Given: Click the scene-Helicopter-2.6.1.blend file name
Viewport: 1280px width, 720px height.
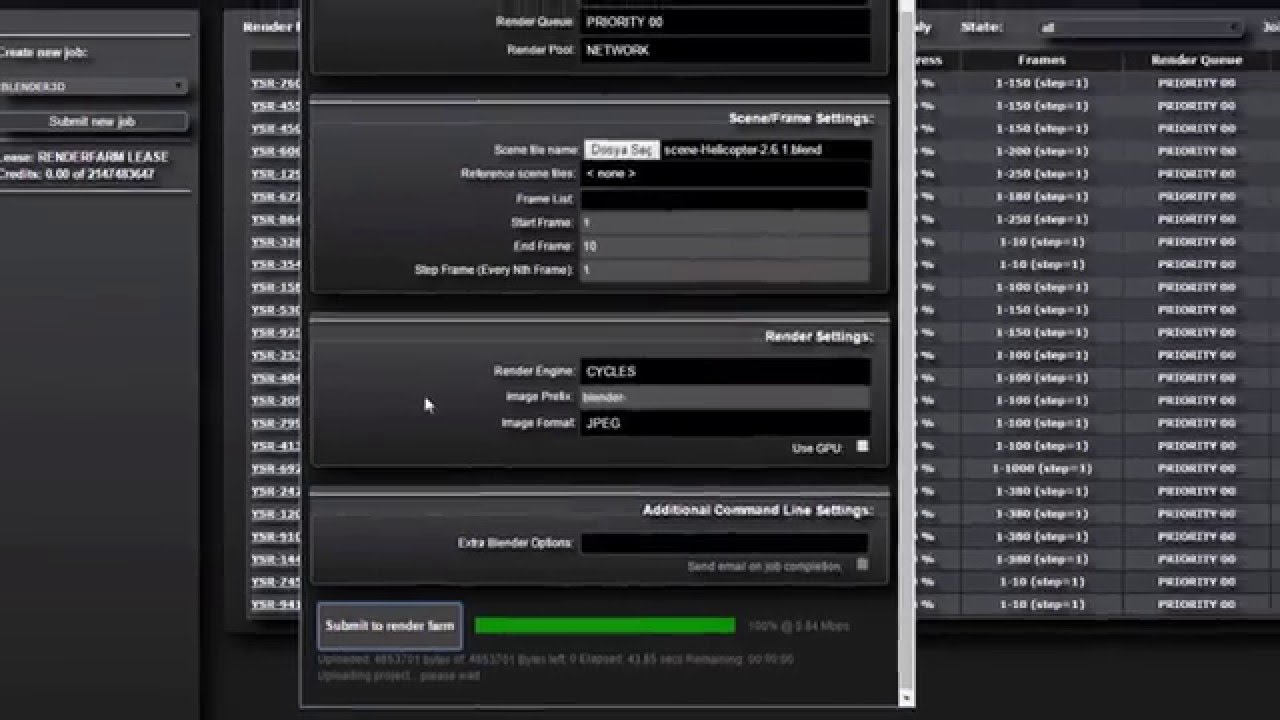Looking at the screenshot, I should [743, 150].
